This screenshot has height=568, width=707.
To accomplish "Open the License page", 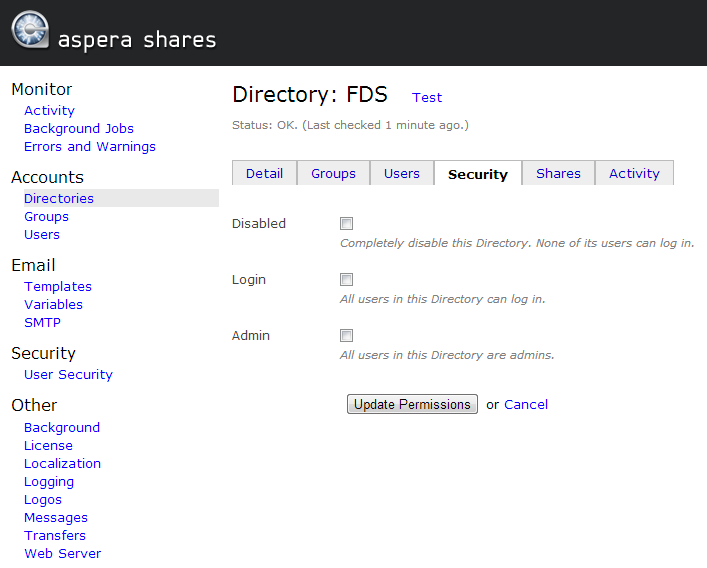I will pos(48,445).
